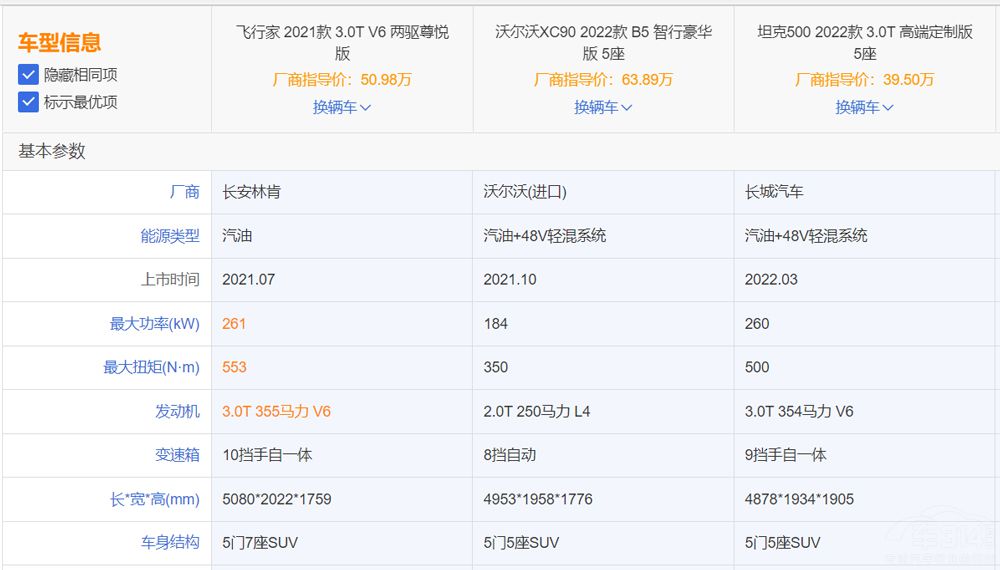Click the 基本参数 section header
1000x570 pixels.
pos(52,151)
